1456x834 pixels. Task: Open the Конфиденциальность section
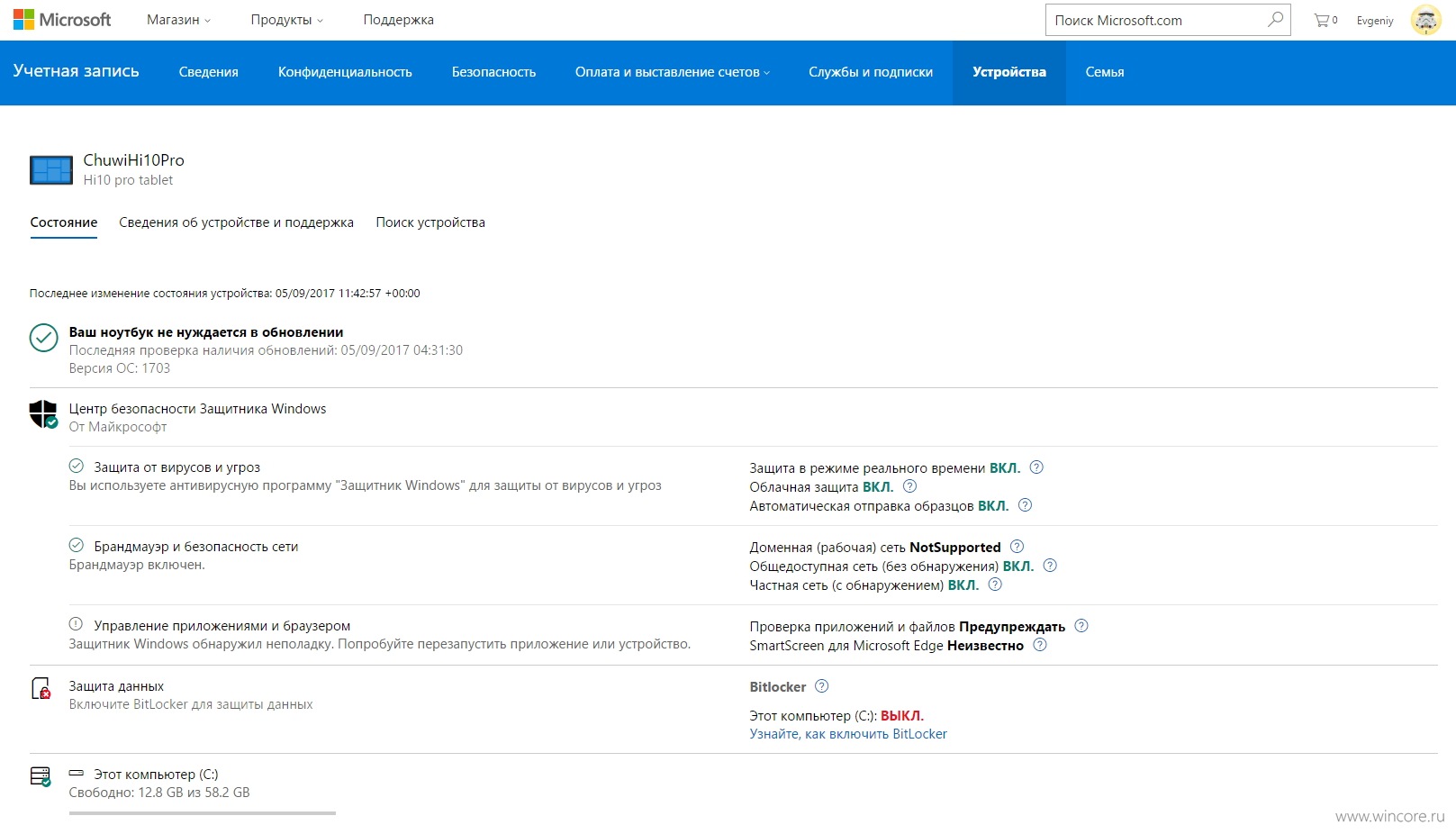pos(345,72)
